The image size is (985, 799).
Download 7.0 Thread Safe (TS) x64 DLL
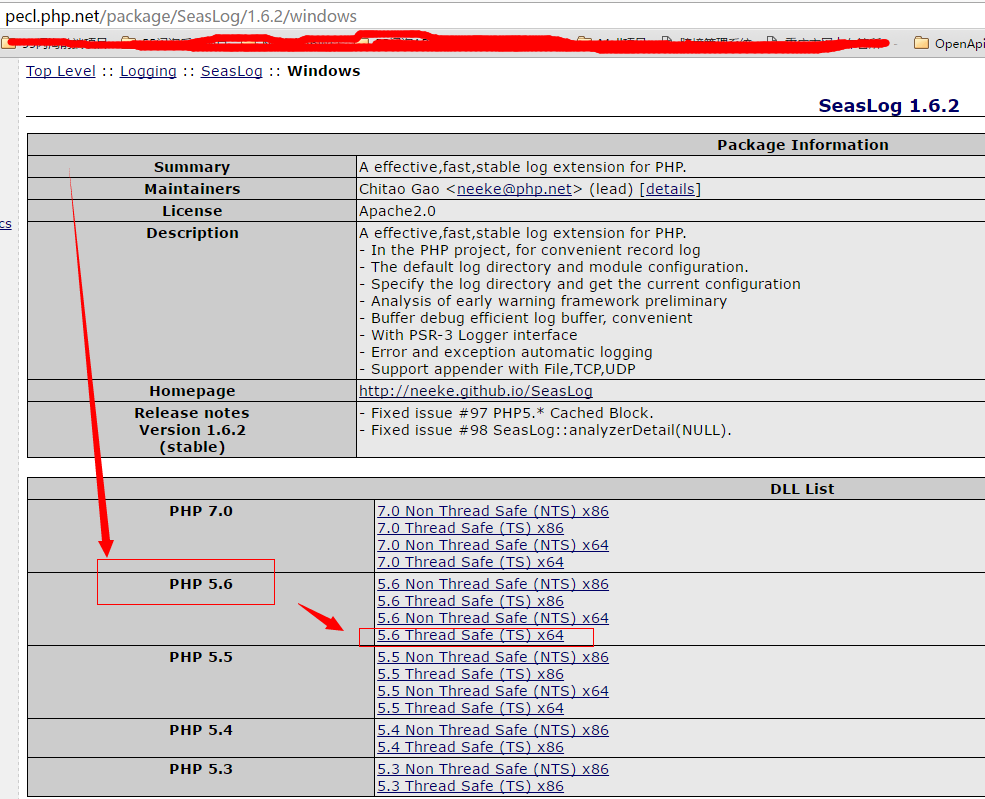click(471, 562)
